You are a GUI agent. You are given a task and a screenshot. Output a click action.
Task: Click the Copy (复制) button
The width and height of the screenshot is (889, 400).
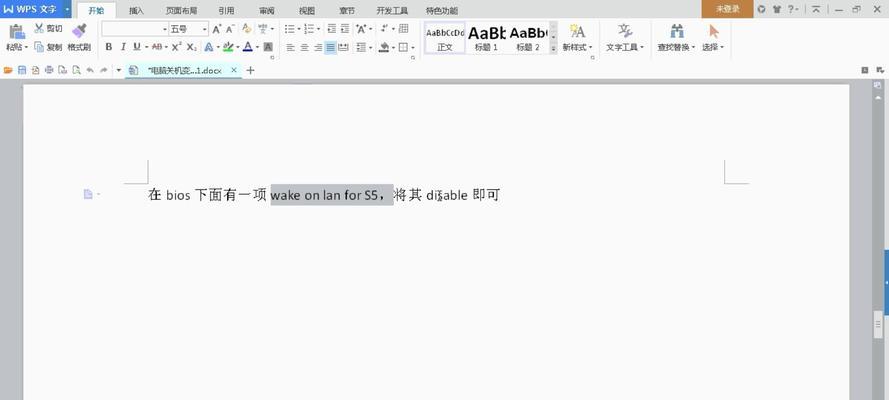pyautogui.click(x=48, y=47)
